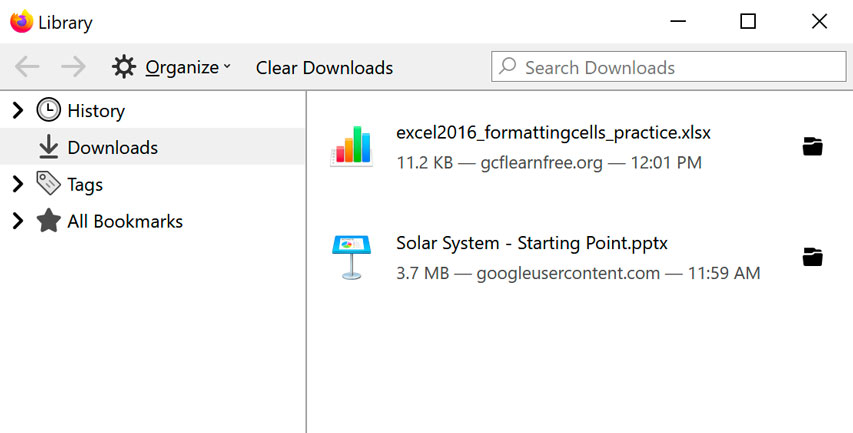Expand the All Bookmarks node arrow

pos(17,221)
